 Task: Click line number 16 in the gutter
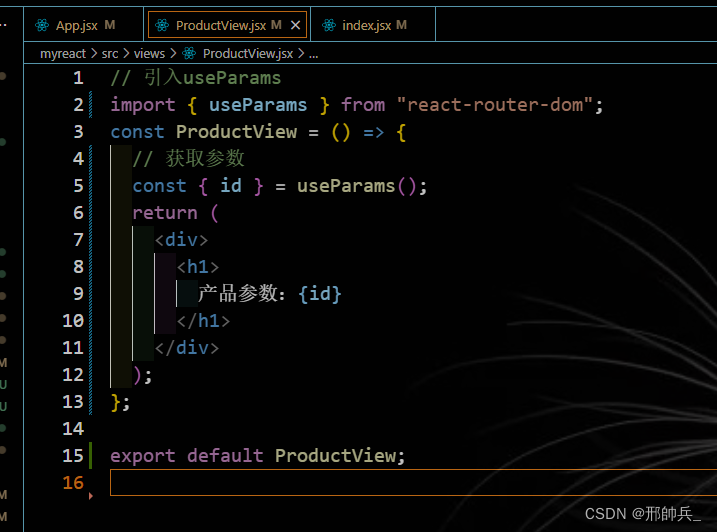(x=73, y=483)
